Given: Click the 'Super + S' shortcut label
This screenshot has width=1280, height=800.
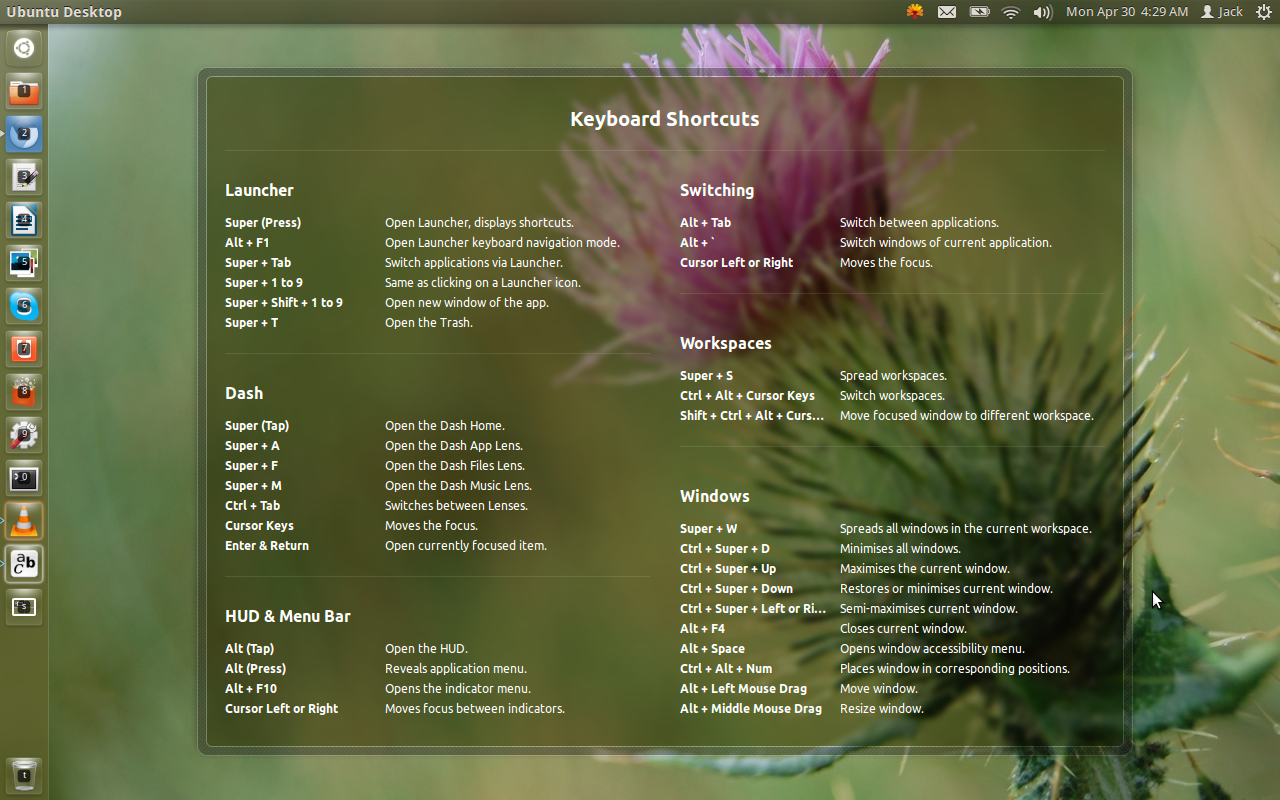Looking at the screenshot, I should tap(707, 376).
